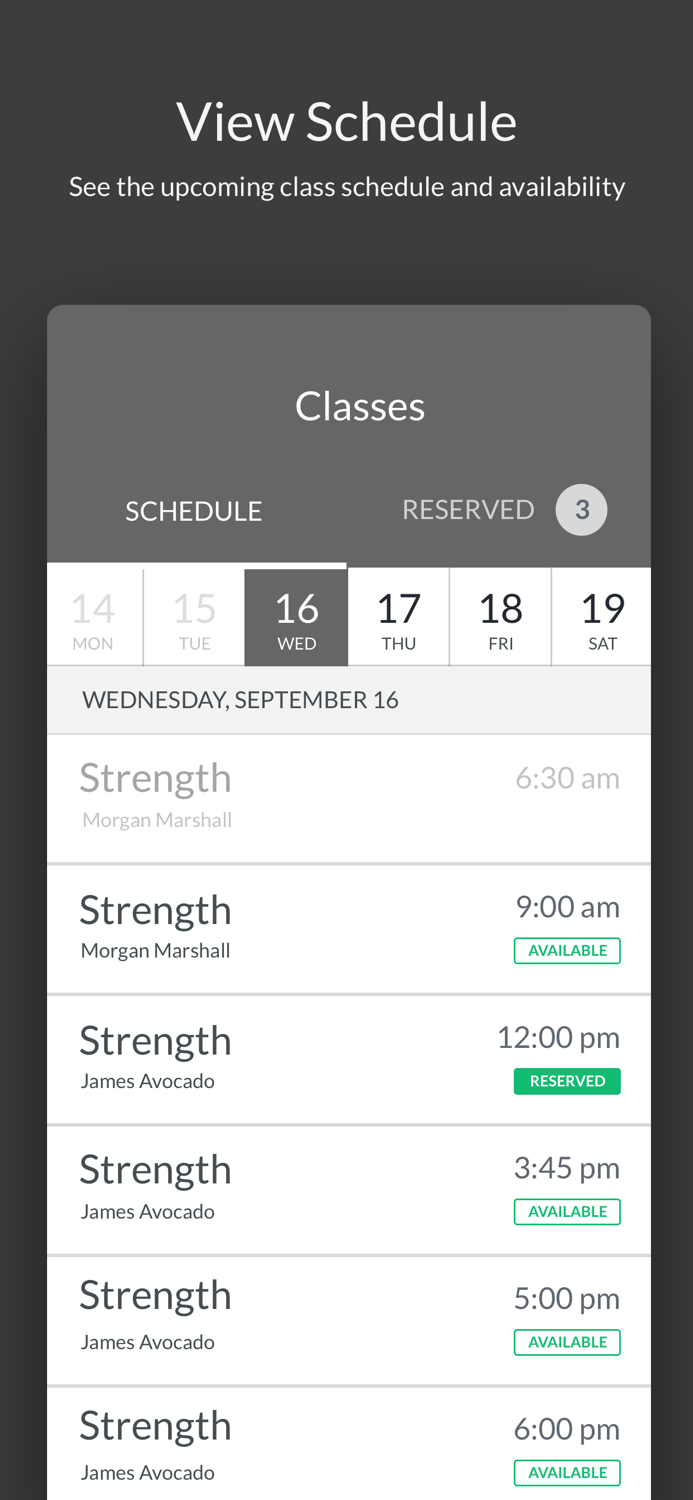The height and width of the screenshot is (1500, 693).
Task: Open the 6:30 am Strength class
Action: pyautogui.click(x=155, y=779)
